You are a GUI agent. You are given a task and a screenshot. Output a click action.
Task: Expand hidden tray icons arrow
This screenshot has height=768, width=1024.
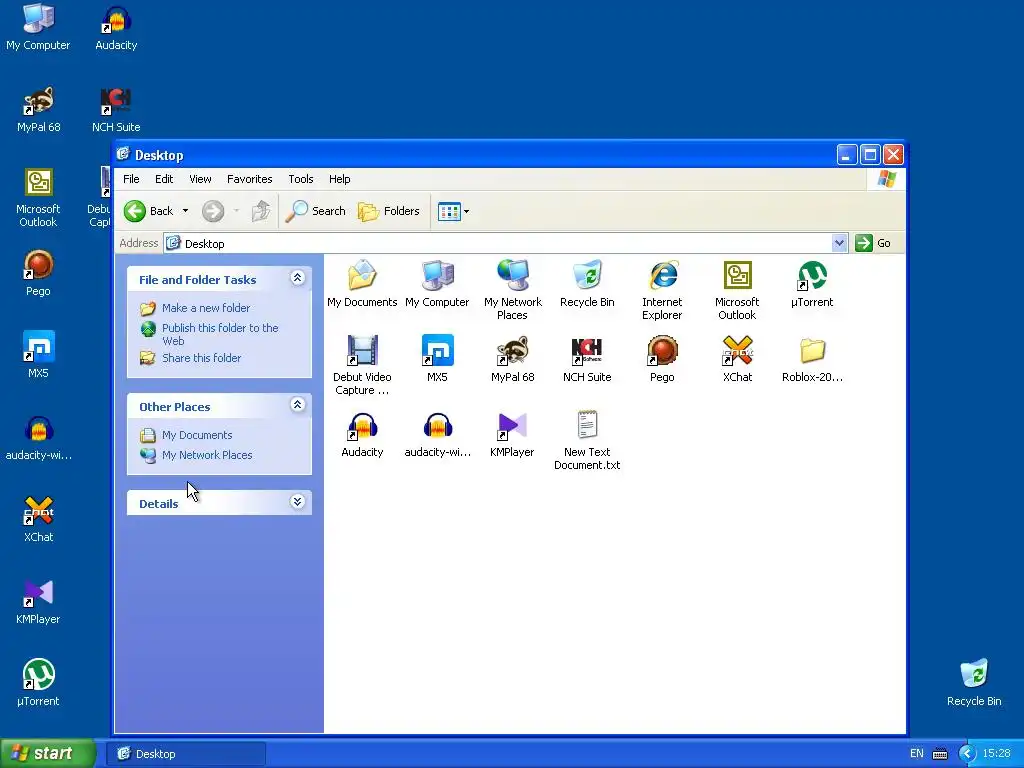(967, 754)
